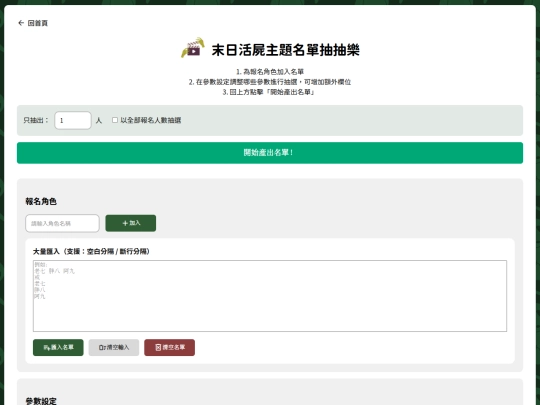Image resolution: width=540 pixels, height=405 pixels.
Task: Click instruction line 2 about 參數設定
Action: pos(270,82)
